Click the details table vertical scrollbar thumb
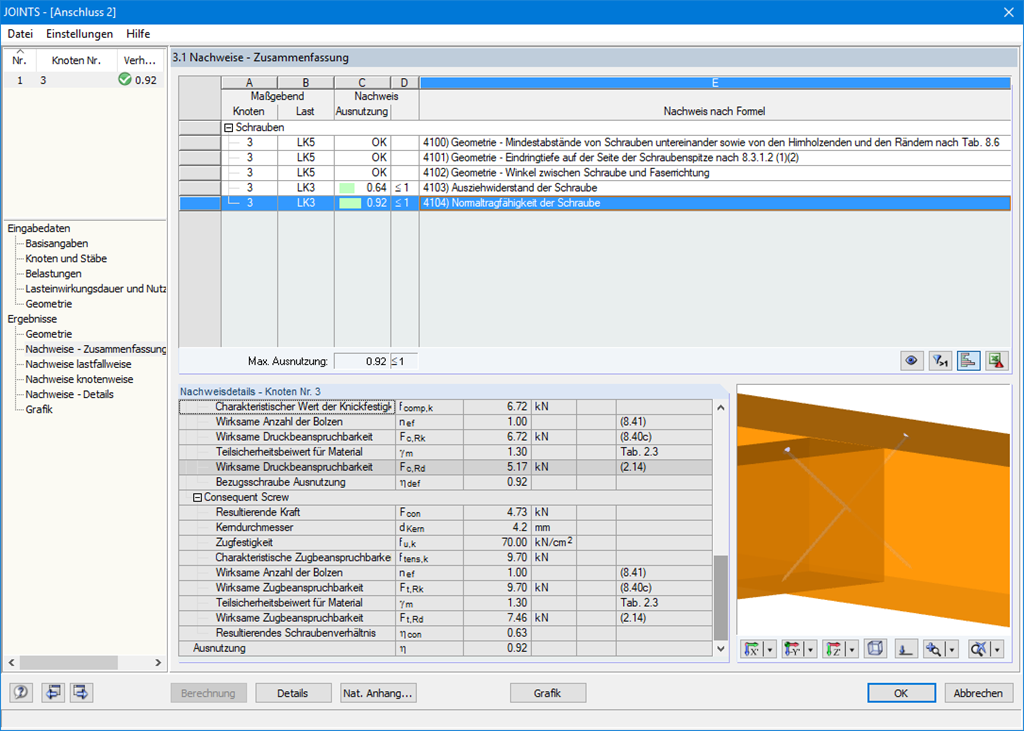1024x731 pixels. tap(720, 598)
